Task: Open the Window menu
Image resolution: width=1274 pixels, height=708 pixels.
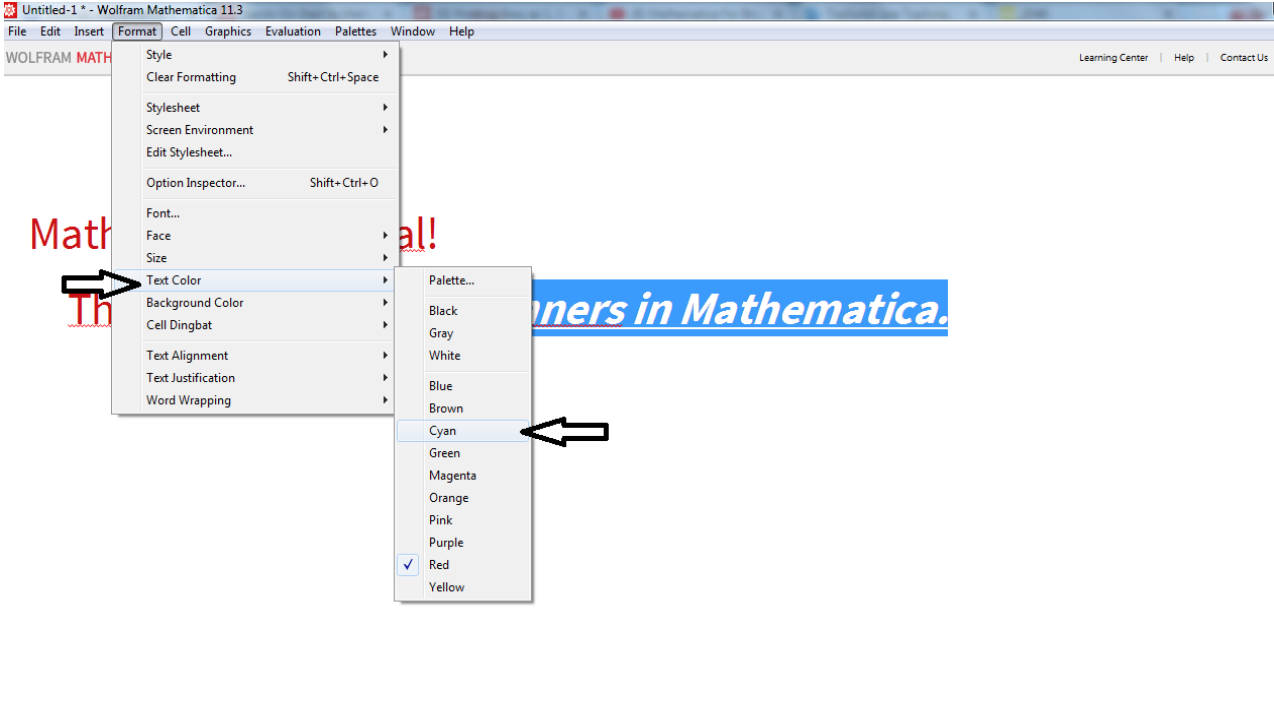Action: tap(413, 31)
